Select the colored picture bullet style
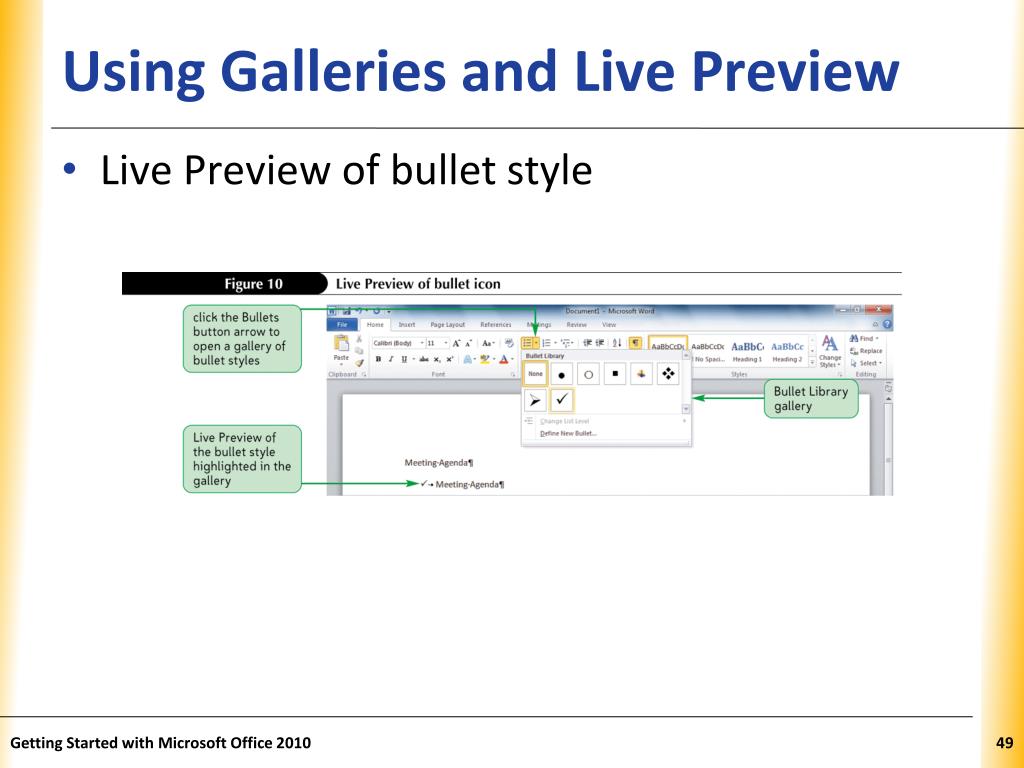The height and width of the screenshot is (768, 1024). click(641, 374)
